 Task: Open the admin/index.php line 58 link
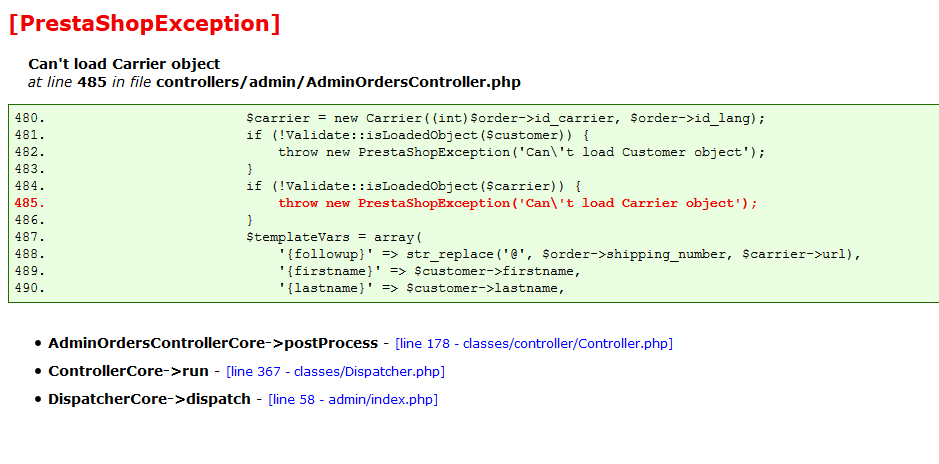point(353,399)
